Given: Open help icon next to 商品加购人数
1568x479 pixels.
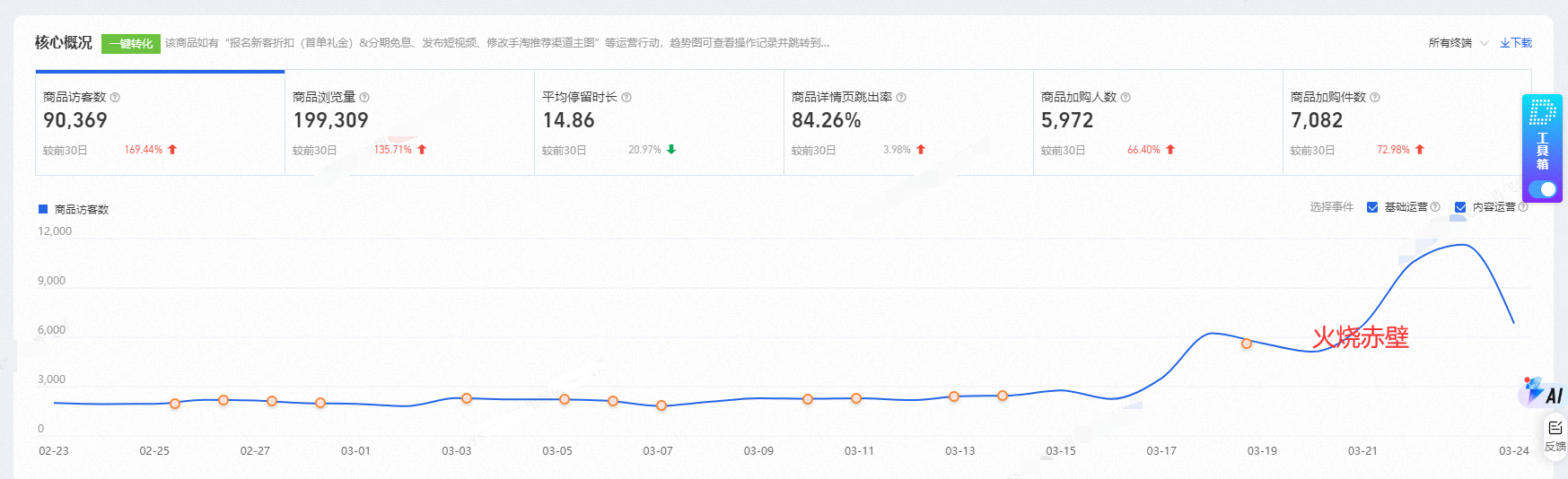Looking at the screenshot, I should tap(1126, 97).
